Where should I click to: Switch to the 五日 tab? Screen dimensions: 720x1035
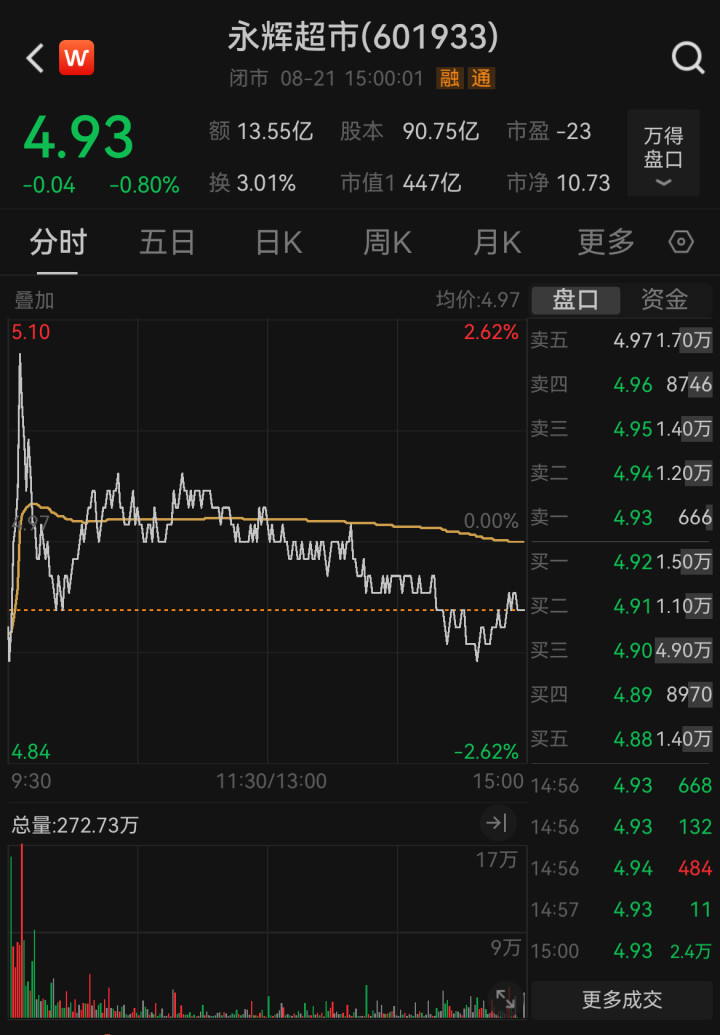(x=167, y=242)
